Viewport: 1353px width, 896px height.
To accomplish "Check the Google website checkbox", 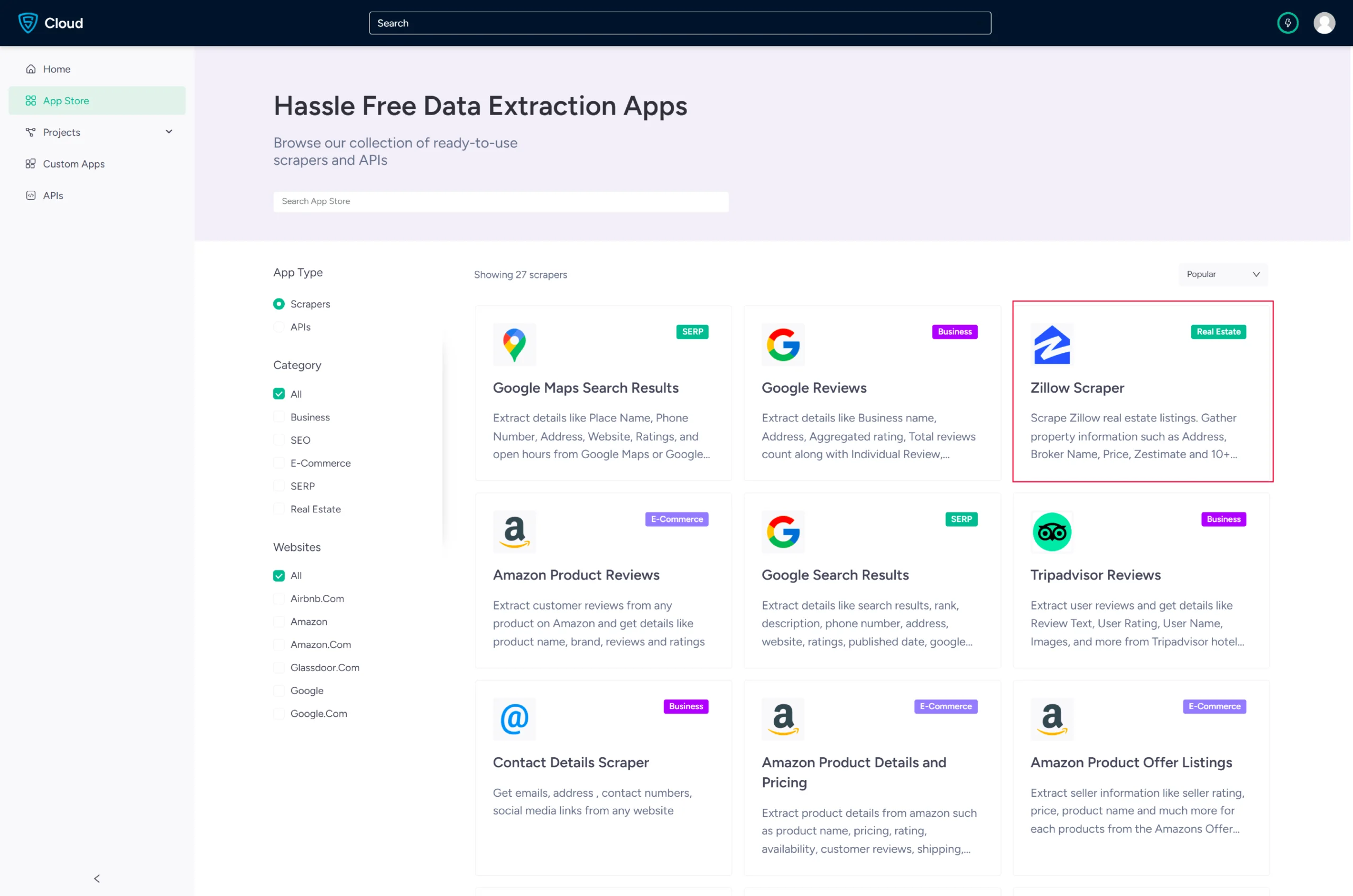I will 279,690.
